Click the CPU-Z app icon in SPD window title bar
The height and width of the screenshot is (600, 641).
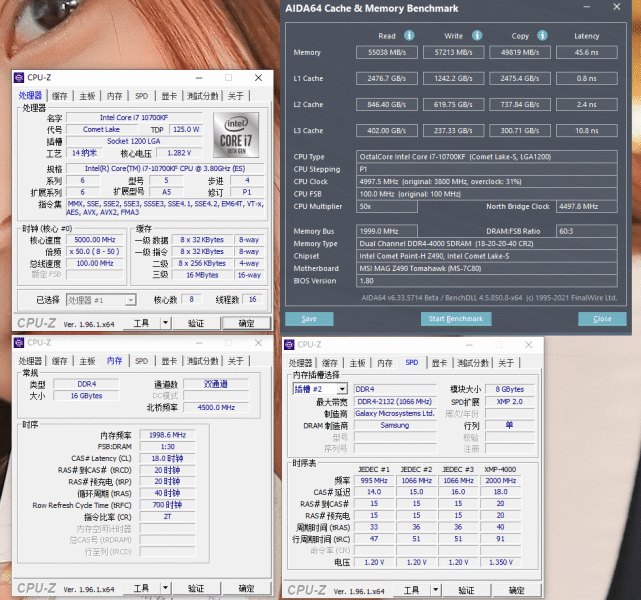pyautogui.click(x=289, y=345)
